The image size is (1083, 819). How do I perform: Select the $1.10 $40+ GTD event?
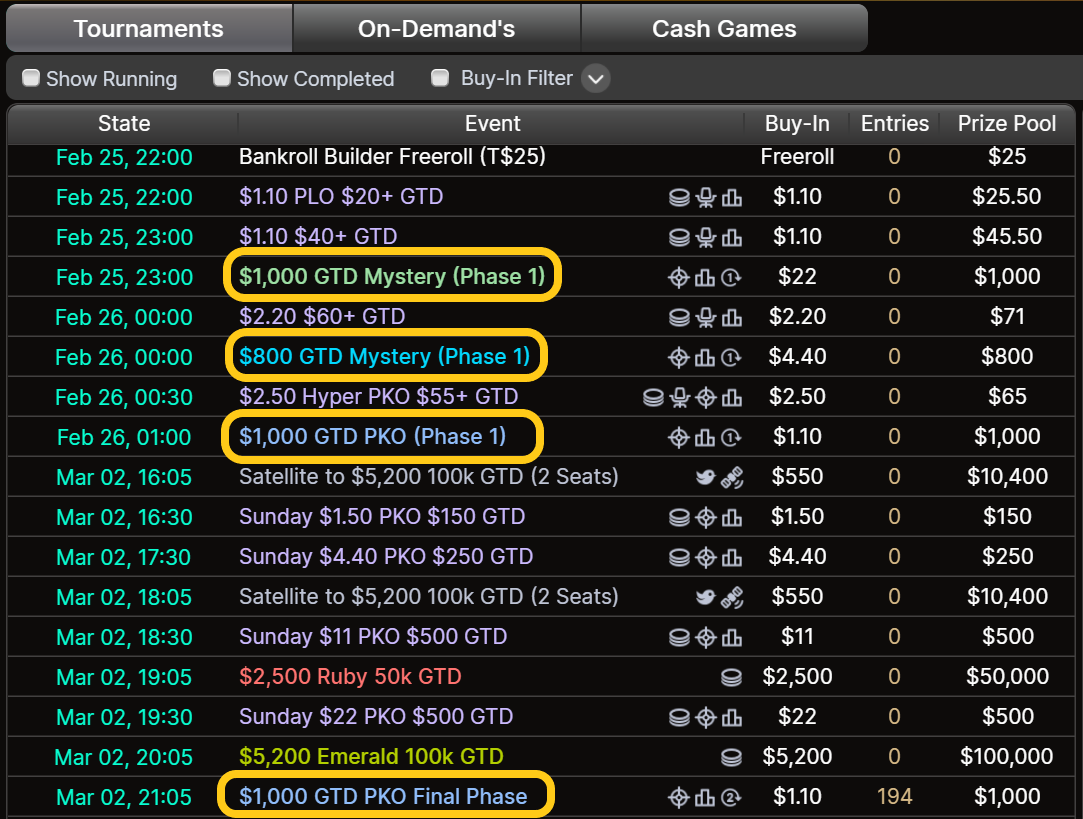coord(318,237)
